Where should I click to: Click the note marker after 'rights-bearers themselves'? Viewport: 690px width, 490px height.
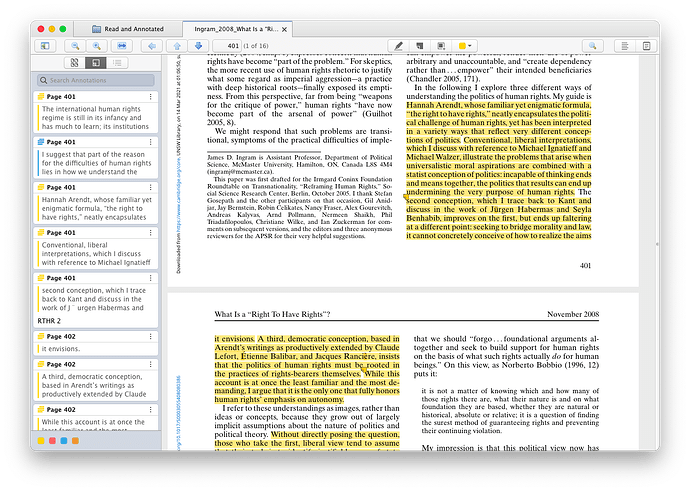(x=363, y=369)
